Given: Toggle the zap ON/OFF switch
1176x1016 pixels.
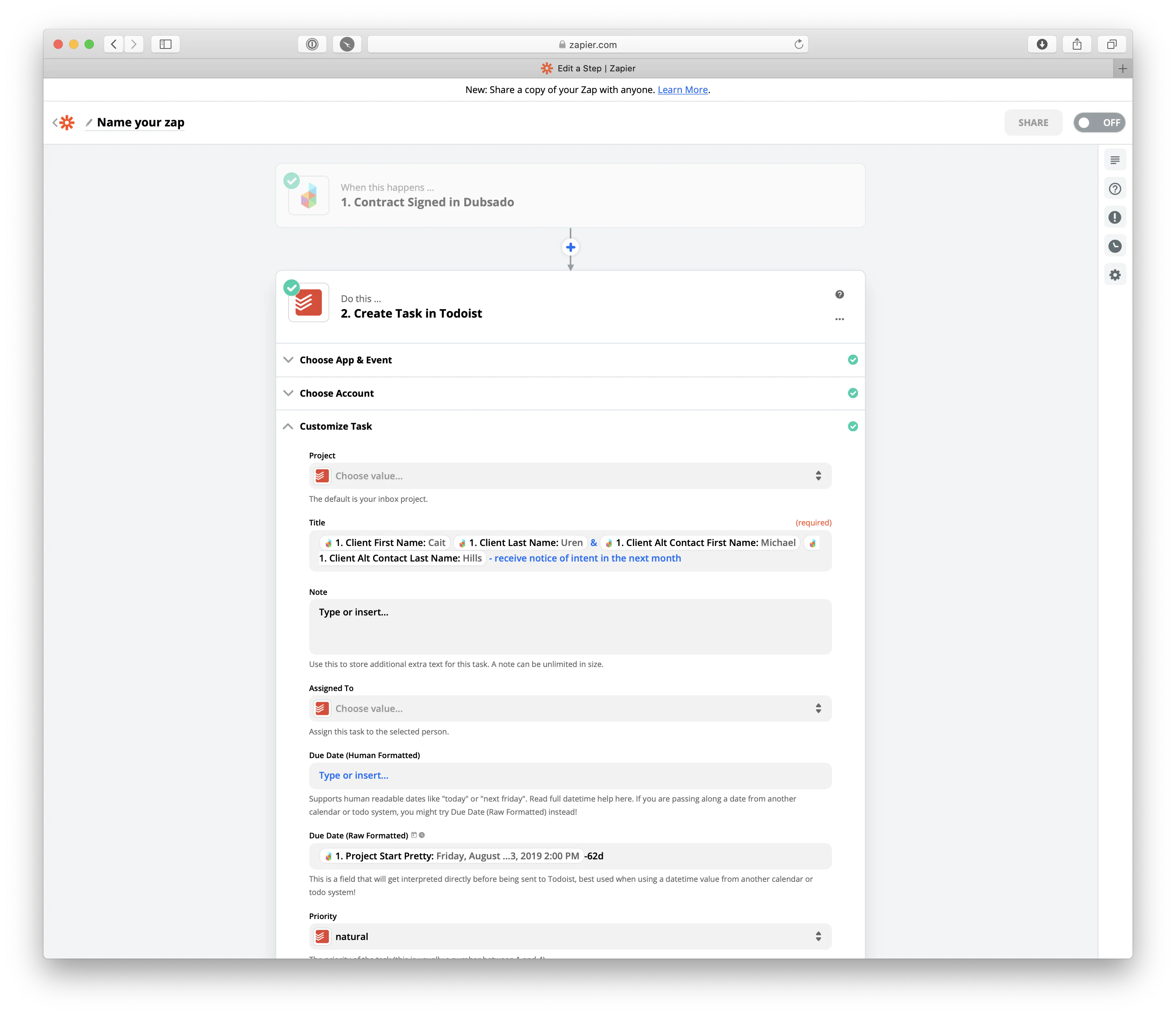Looking at the screenshot, I should click(x=1099, y=123).
